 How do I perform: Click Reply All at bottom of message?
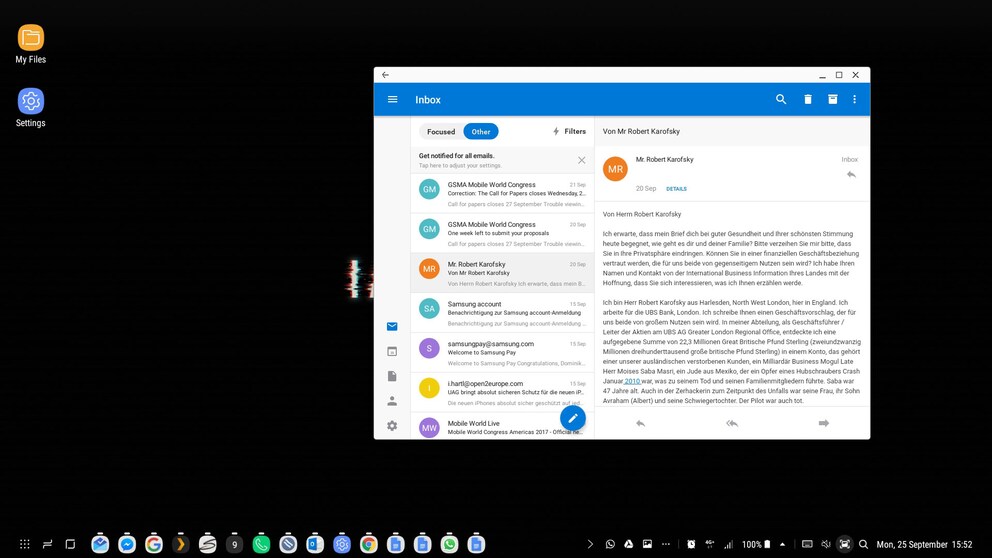[x=732, y=423]
